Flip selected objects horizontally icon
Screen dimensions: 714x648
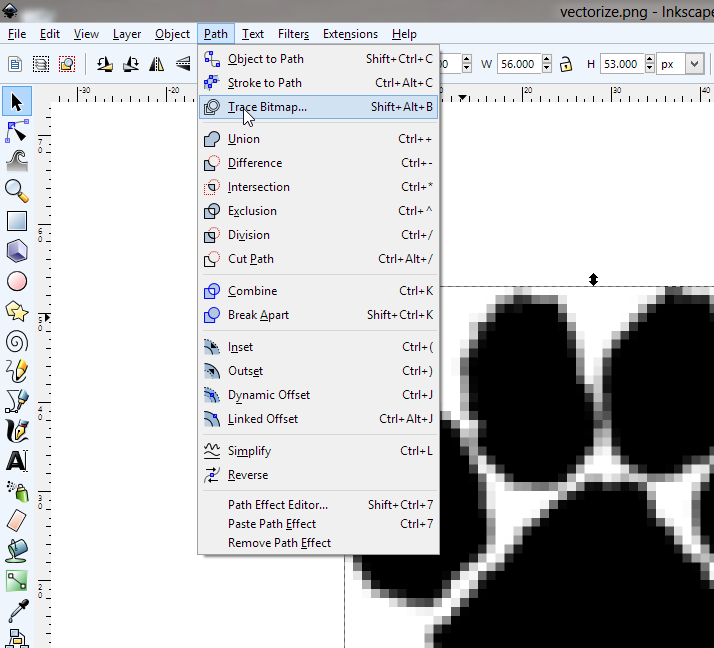tap(157, 64)
